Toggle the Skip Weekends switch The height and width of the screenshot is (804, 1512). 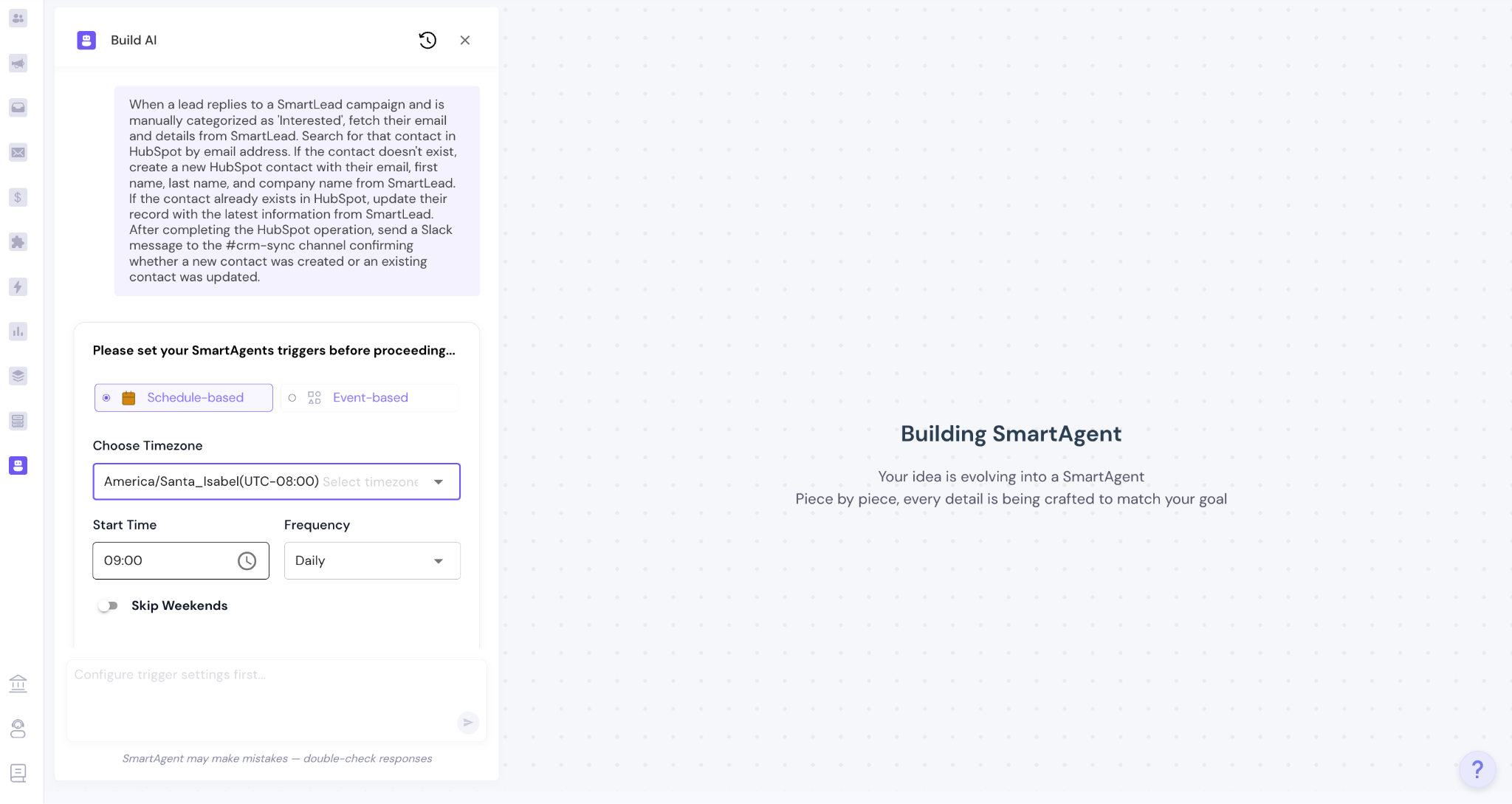pyautogui.click(x=109, y=605)
